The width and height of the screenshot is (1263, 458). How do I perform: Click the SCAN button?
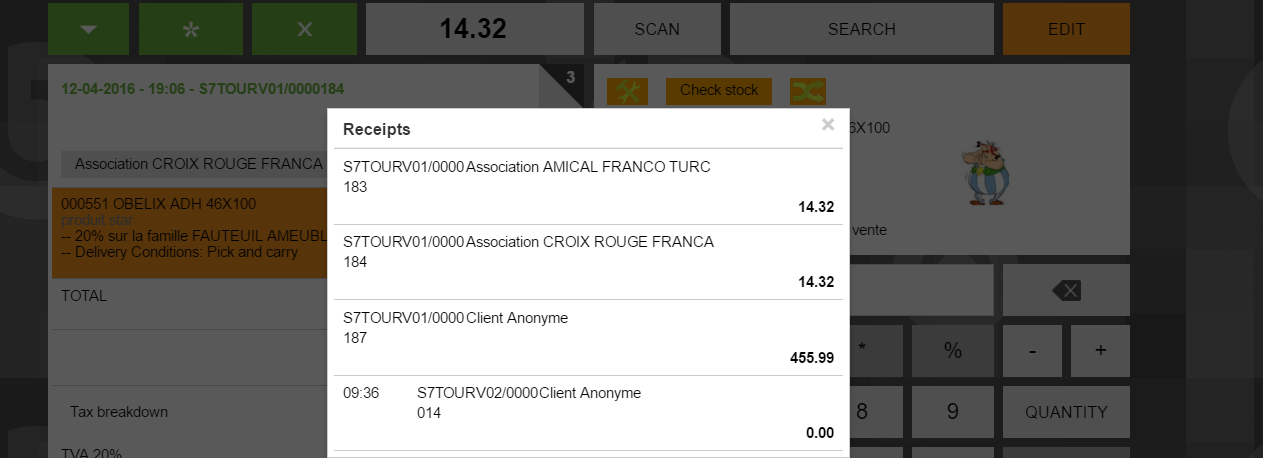click(657, 29)
